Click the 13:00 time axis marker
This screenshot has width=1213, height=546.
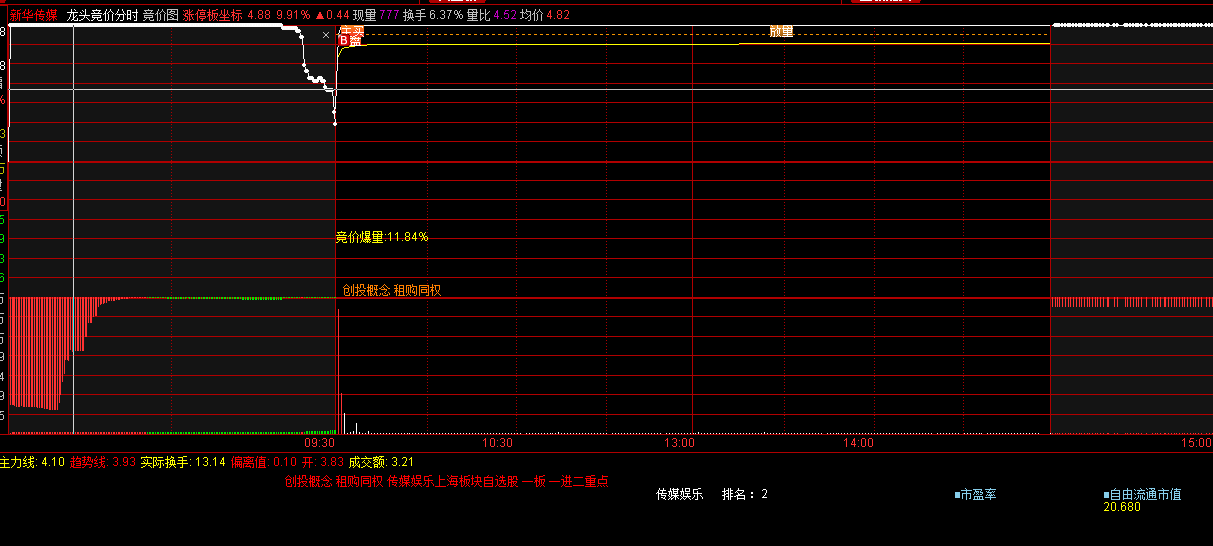(679, 442)
